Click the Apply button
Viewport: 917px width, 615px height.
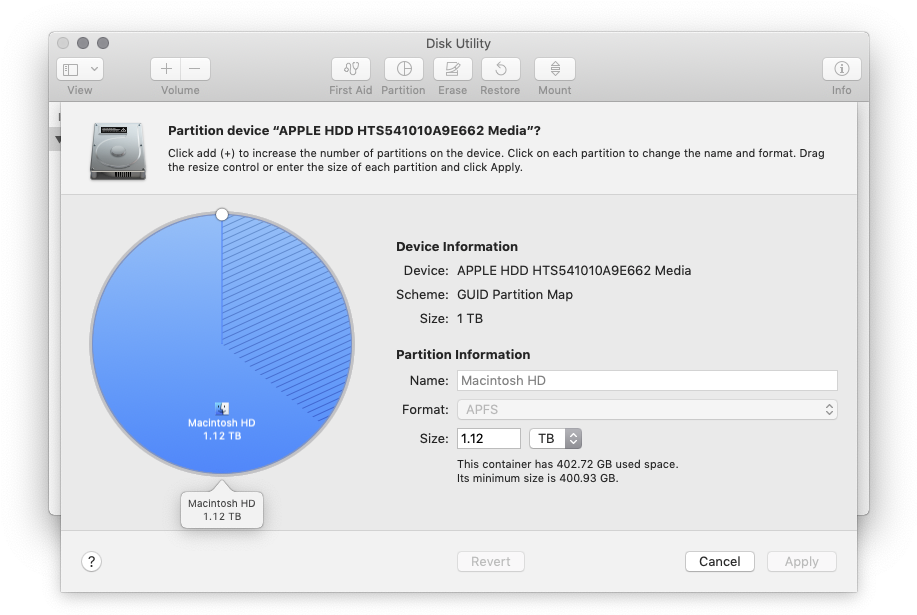click(802, 562)
